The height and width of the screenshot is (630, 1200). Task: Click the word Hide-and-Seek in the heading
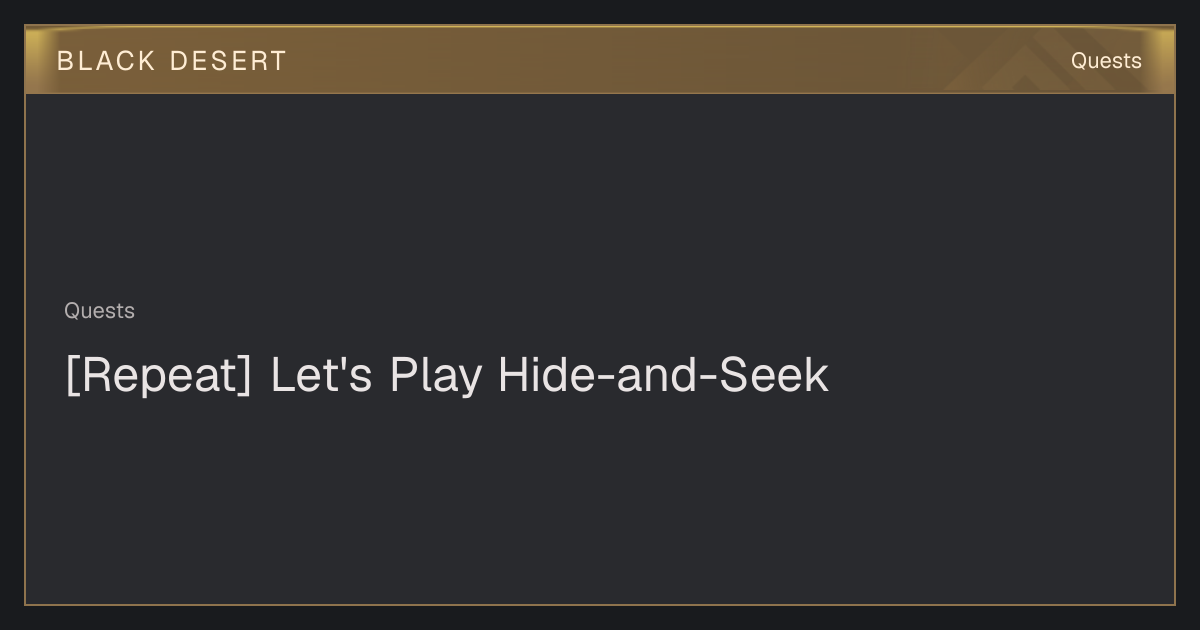click(663, 375)
